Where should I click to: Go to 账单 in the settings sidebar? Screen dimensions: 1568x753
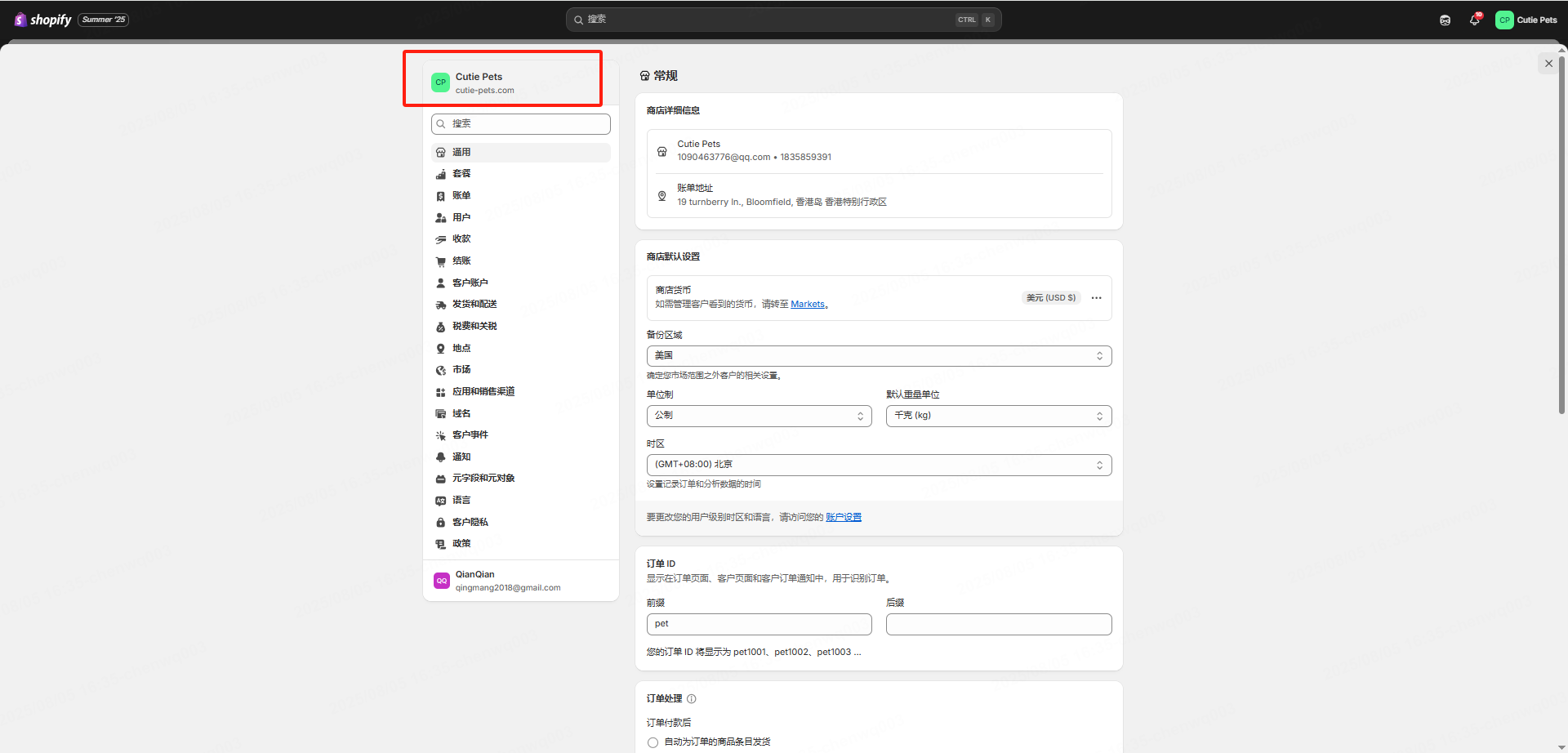[x=521, y=196]
